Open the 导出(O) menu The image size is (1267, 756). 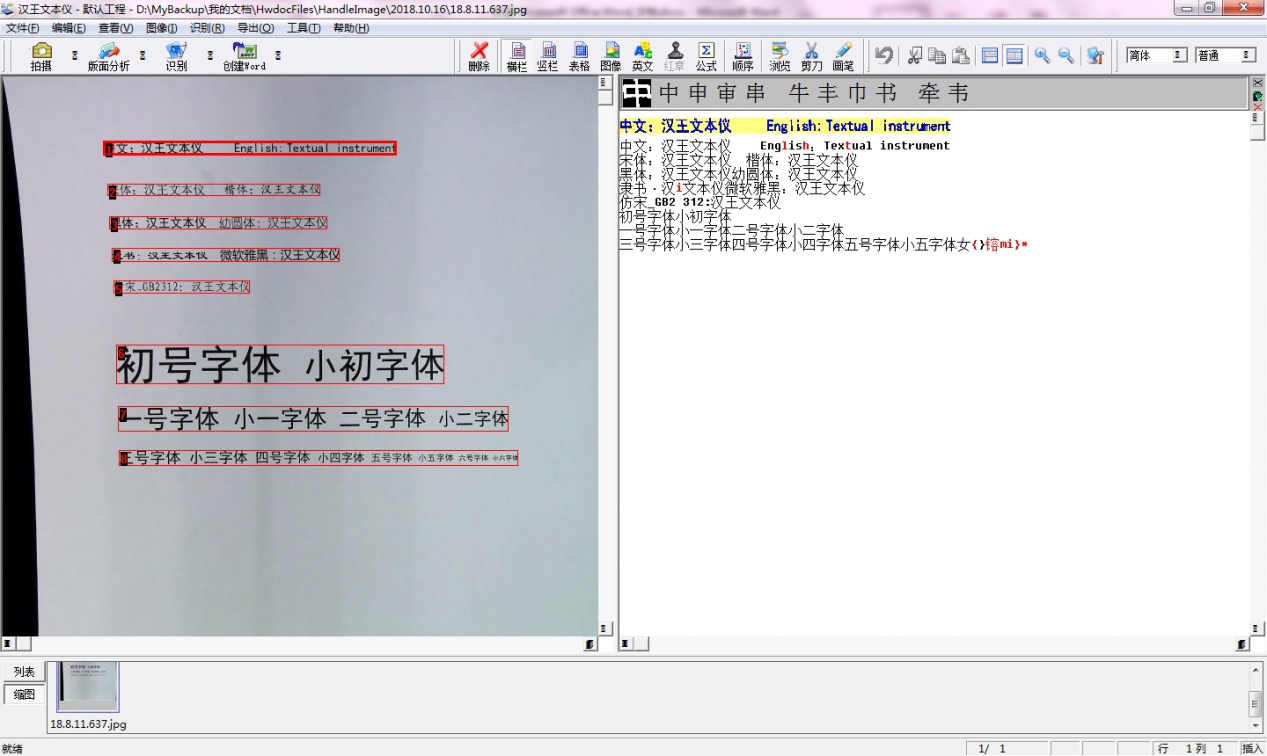(255, 28)
